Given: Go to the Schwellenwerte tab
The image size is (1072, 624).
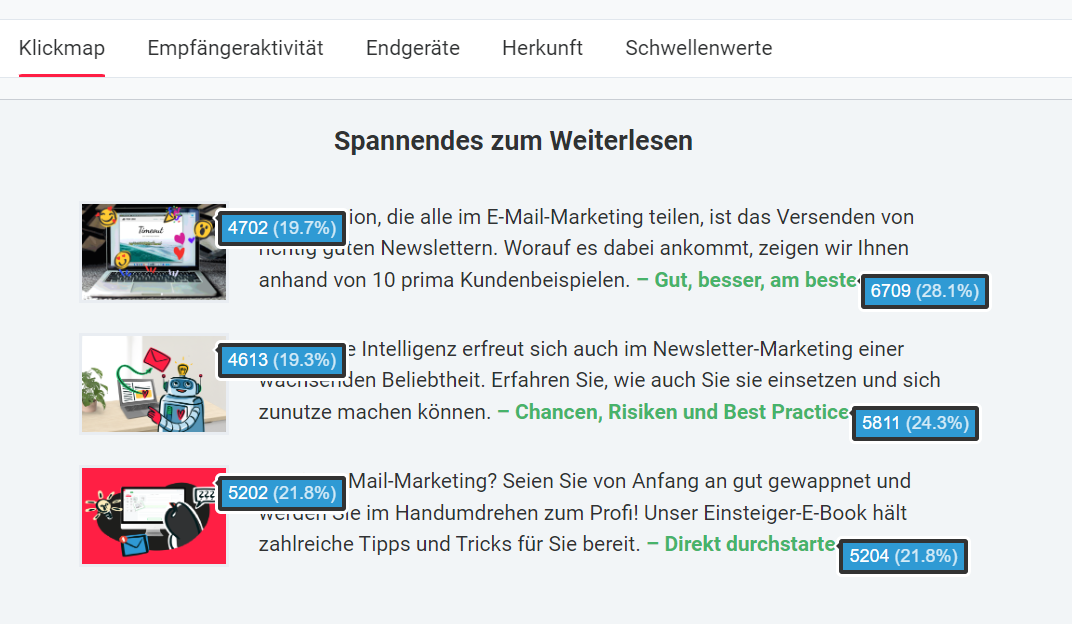Looking at the screenshot, I should pyautogui.click(x=698, y=48).
